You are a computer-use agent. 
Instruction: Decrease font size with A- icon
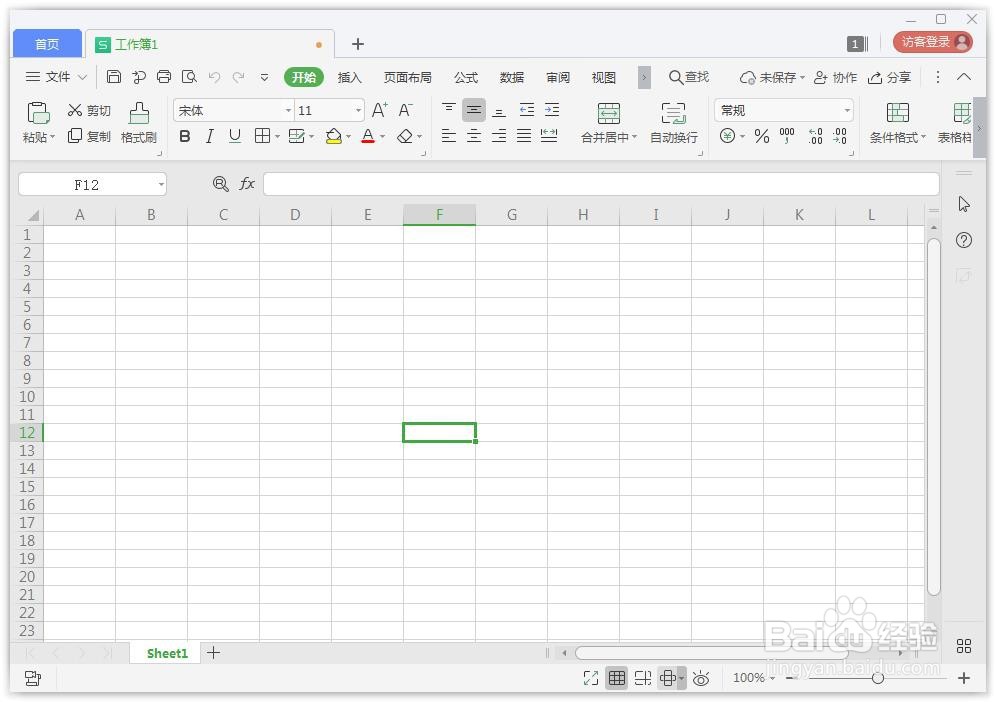(x=405, y=110)
